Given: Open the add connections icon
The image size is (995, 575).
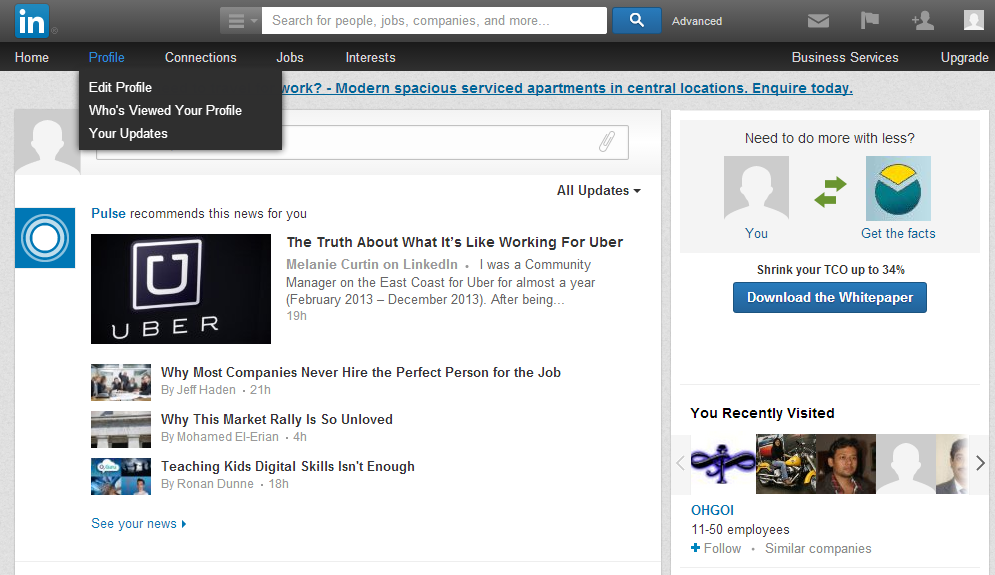Looking at the screenshot, I should (922, 20).
